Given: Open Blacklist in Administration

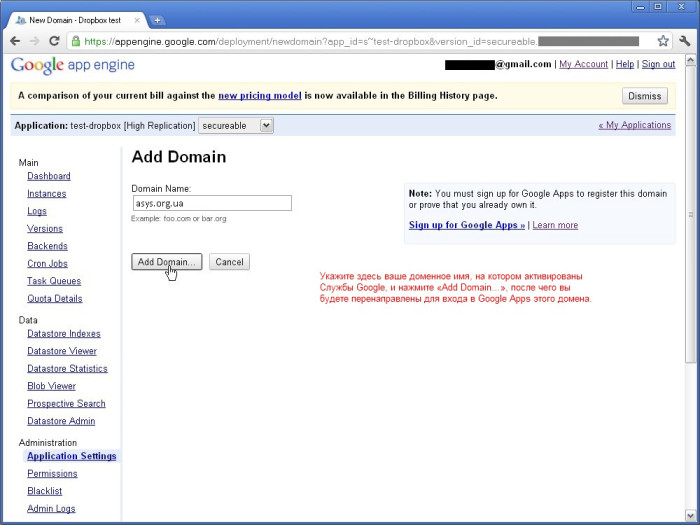Looking at the screenshot, I should (x=45, y=491).
